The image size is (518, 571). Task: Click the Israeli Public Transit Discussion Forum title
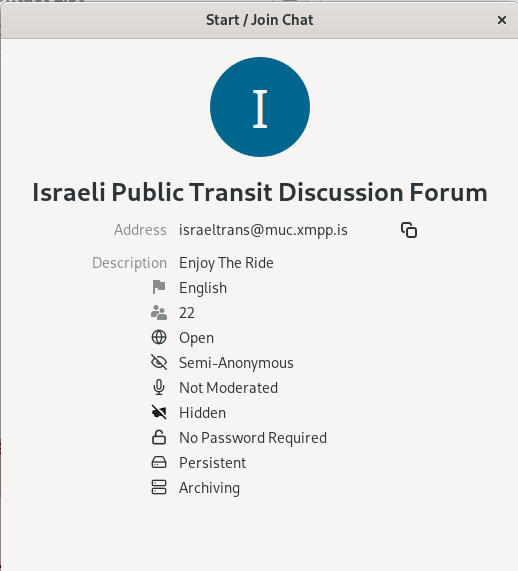tap(260, 192)
